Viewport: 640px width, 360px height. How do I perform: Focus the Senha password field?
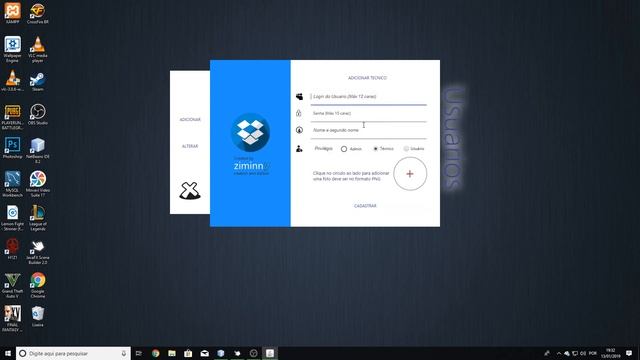[369, 113]
